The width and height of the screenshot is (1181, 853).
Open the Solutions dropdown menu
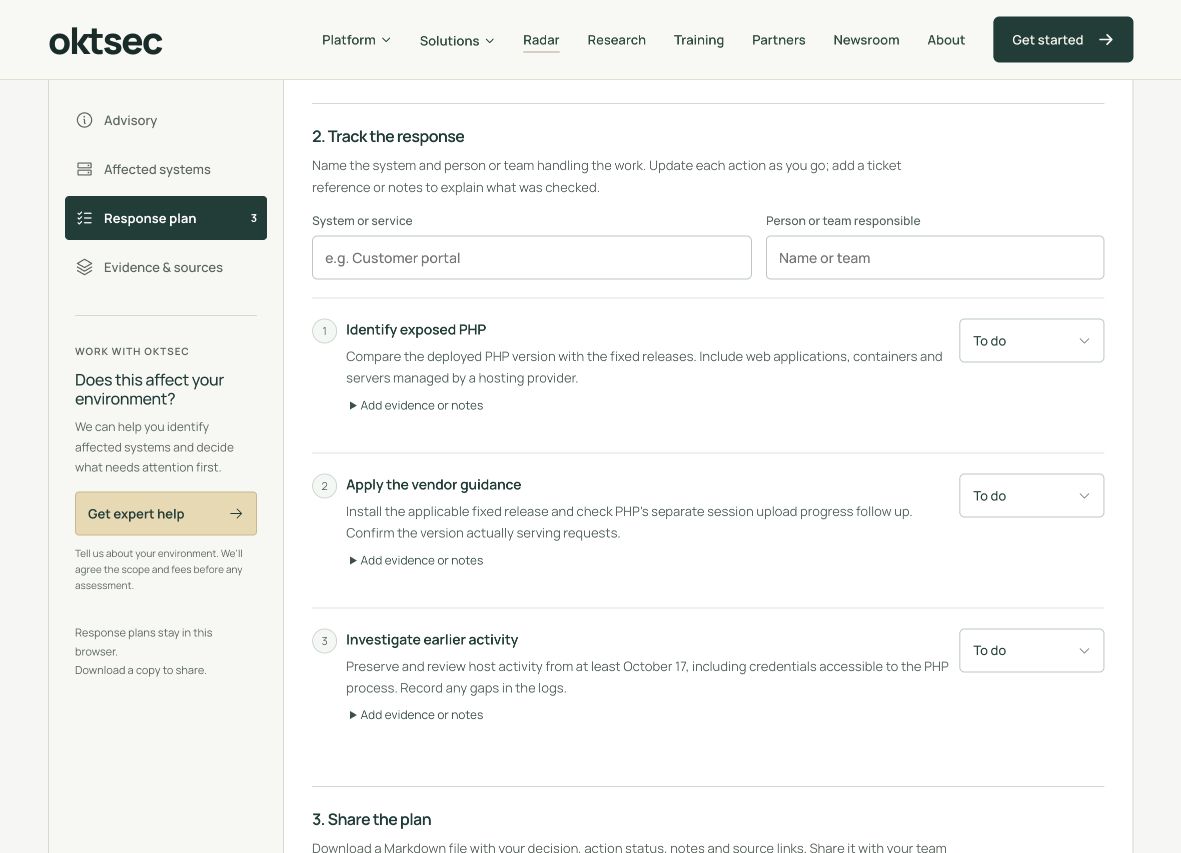click(457, 41)
